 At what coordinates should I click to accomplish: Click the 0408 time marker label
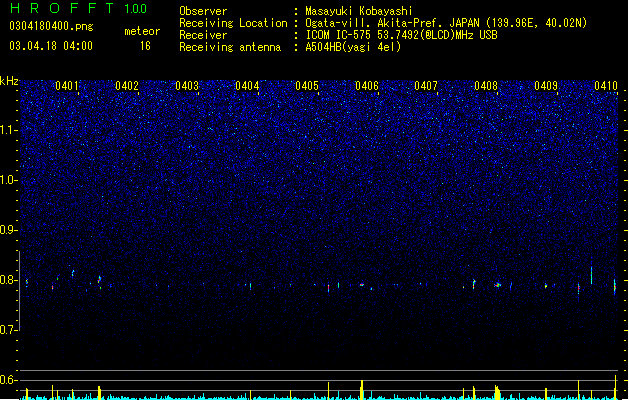pos(486,86)
